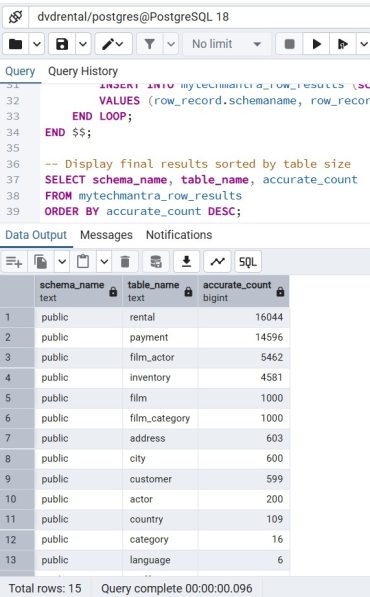Delete selected rows trash icon
The height and width of the screenshot is (597, 370).
125,262
